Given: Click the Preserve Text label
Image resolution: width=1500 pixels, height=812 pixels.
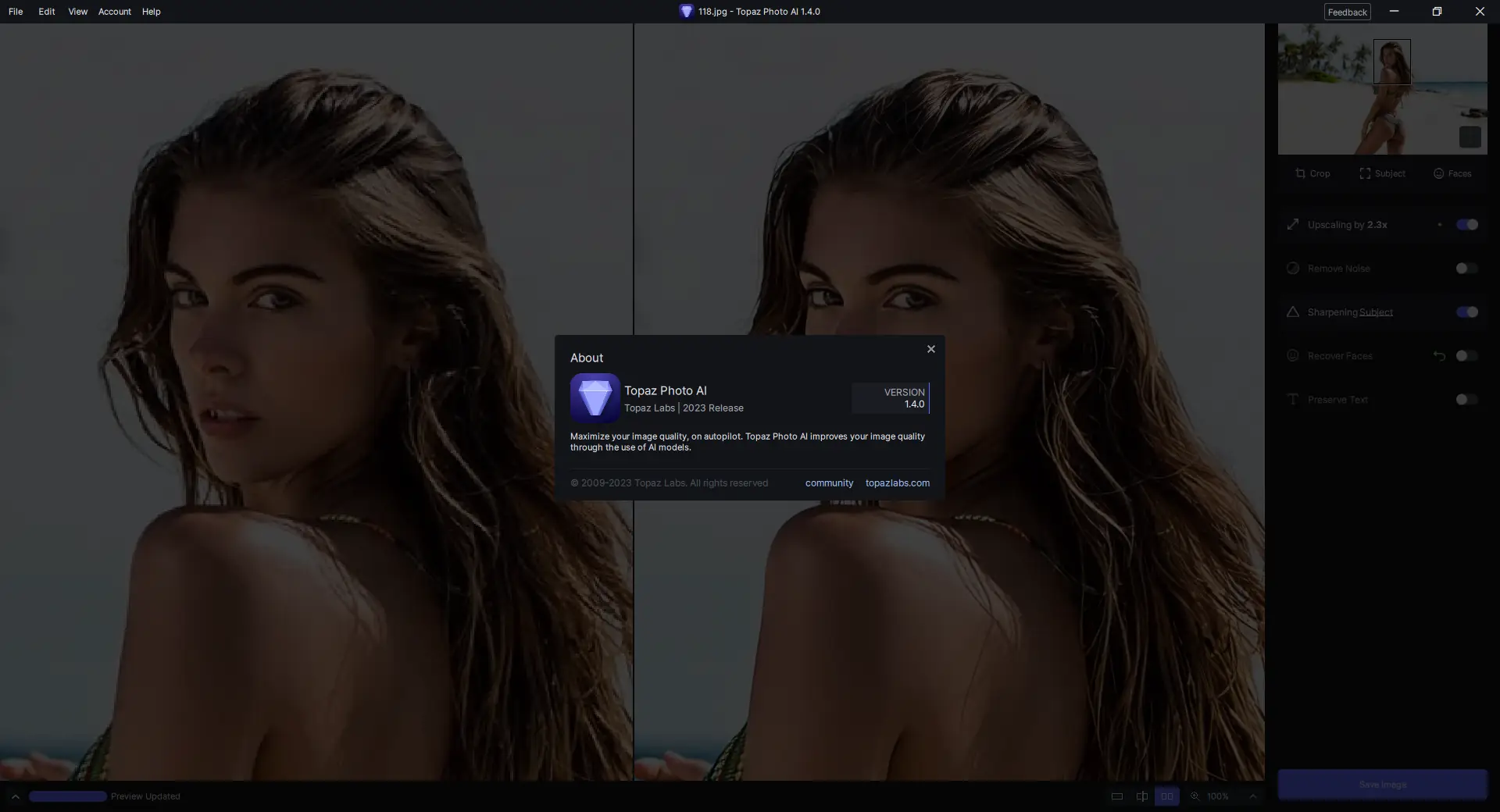Looking at the screenshot, I should [1337, 400].
